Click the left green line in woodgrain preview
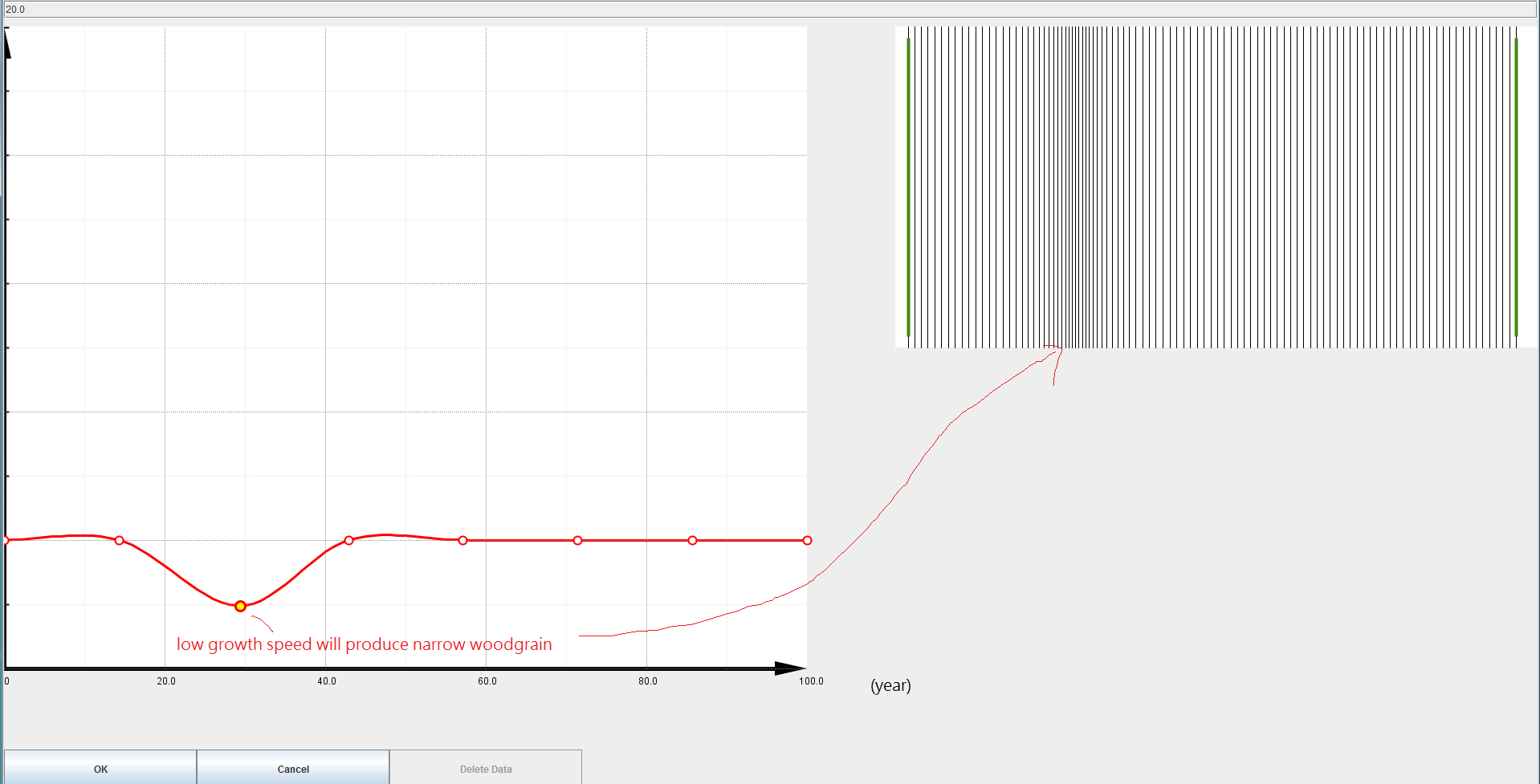This screenshot has height=784, width=1540. [x=908, y=186]
